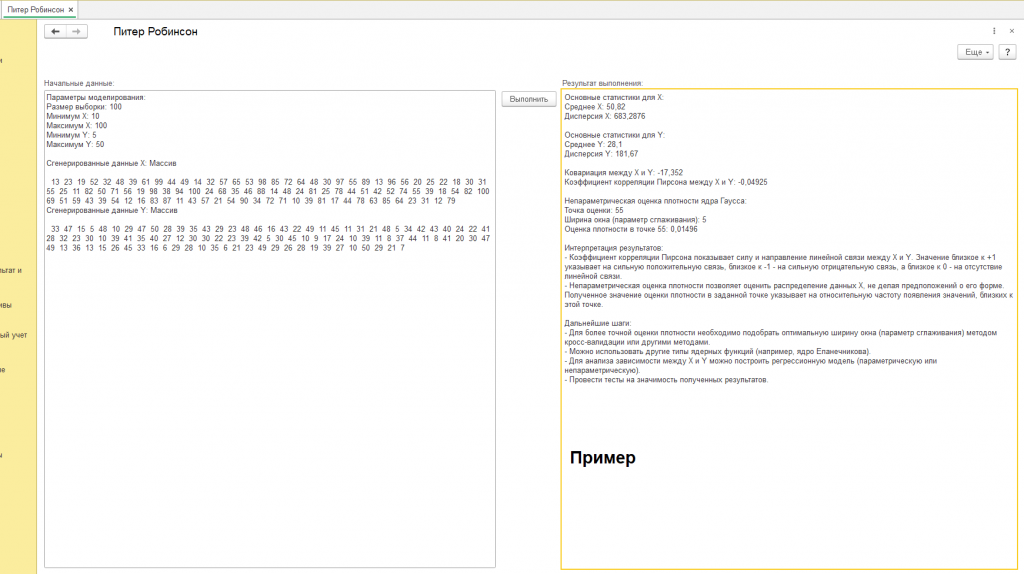The image size is (1024, 574).
Task: Click the Результат выполнения label
Action: (603, 84)
